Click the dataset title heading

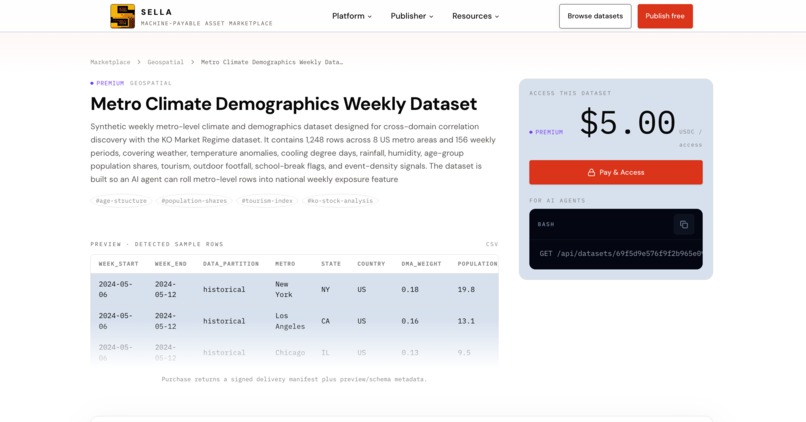(x=284, y=104)
